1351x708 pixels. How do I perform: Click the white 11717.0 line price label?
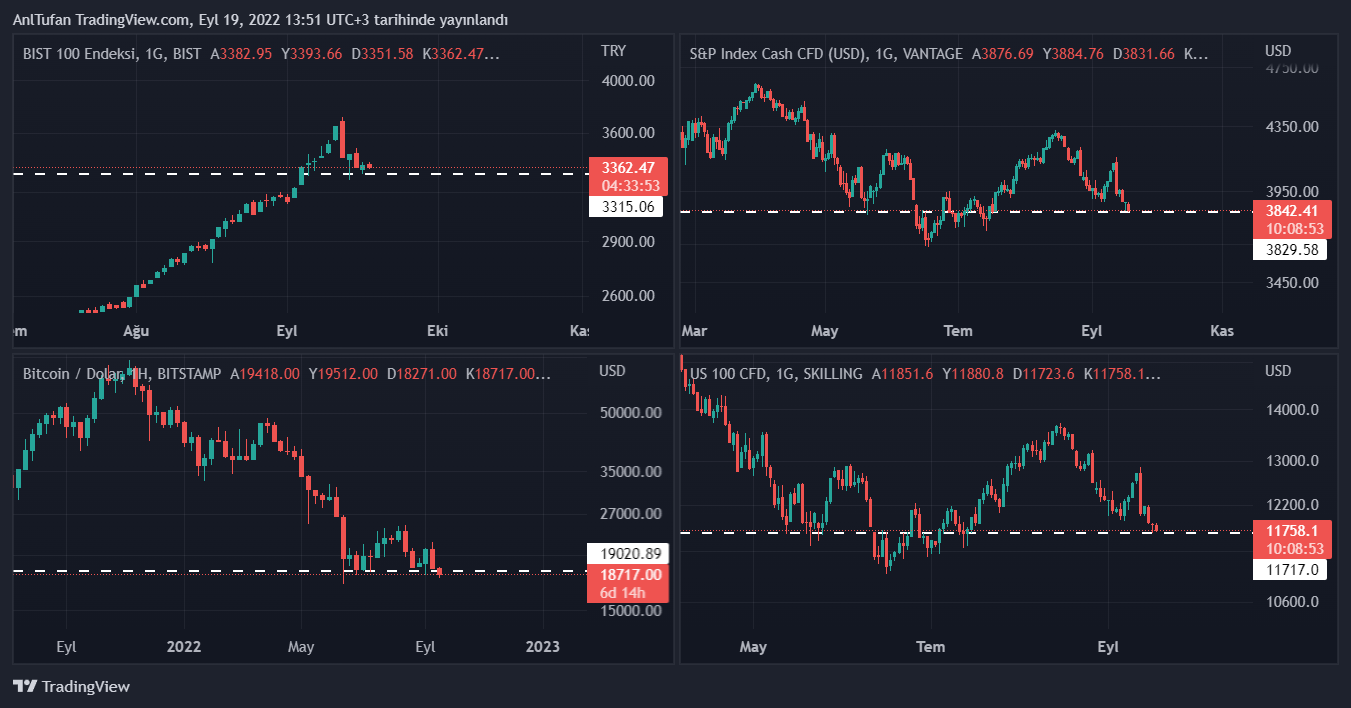coord(1290,570)
